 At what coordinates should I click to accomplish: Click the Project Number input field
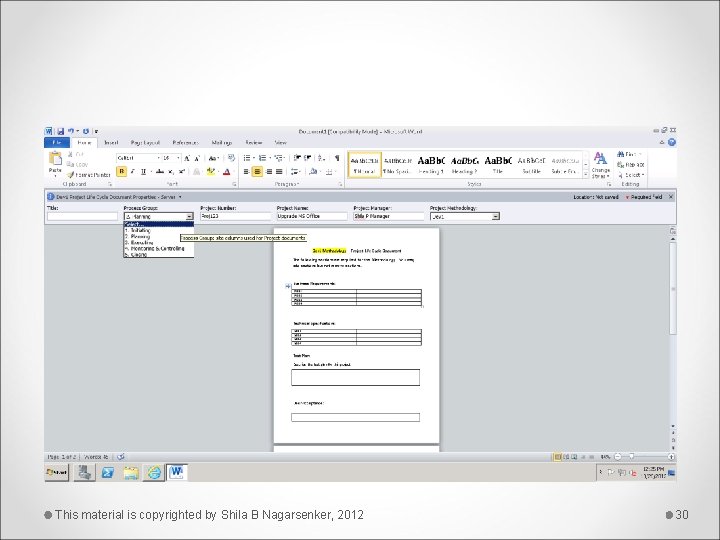click(236, 216)
